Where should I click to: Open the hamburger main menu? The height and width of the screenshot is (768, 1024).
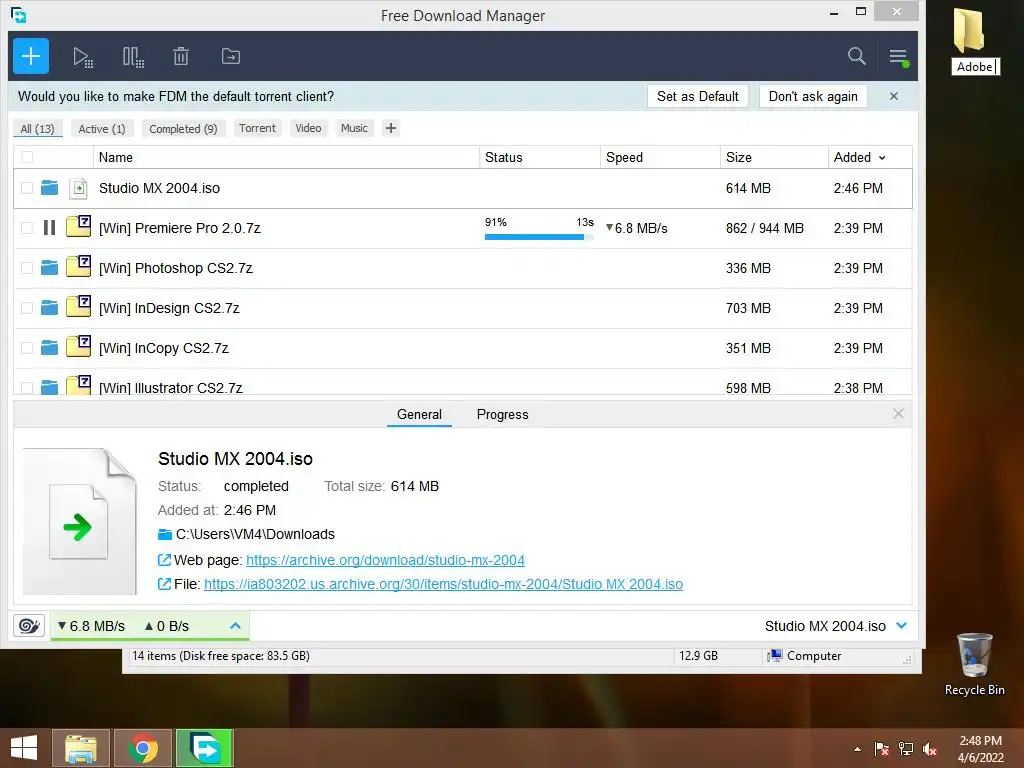[x=899, y=57]
